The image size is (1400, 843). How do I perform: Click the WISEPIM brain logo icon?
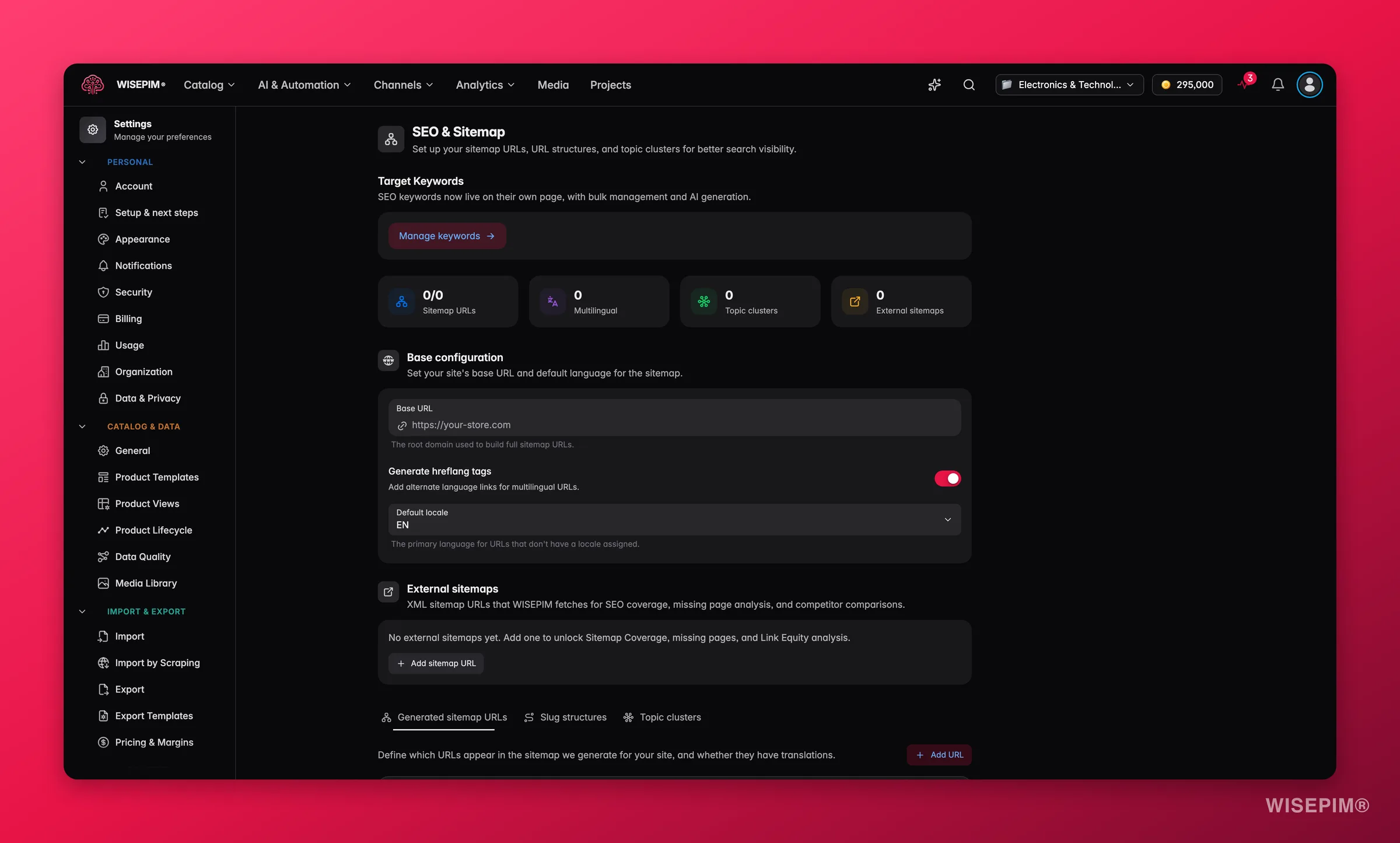click(93, 85)
